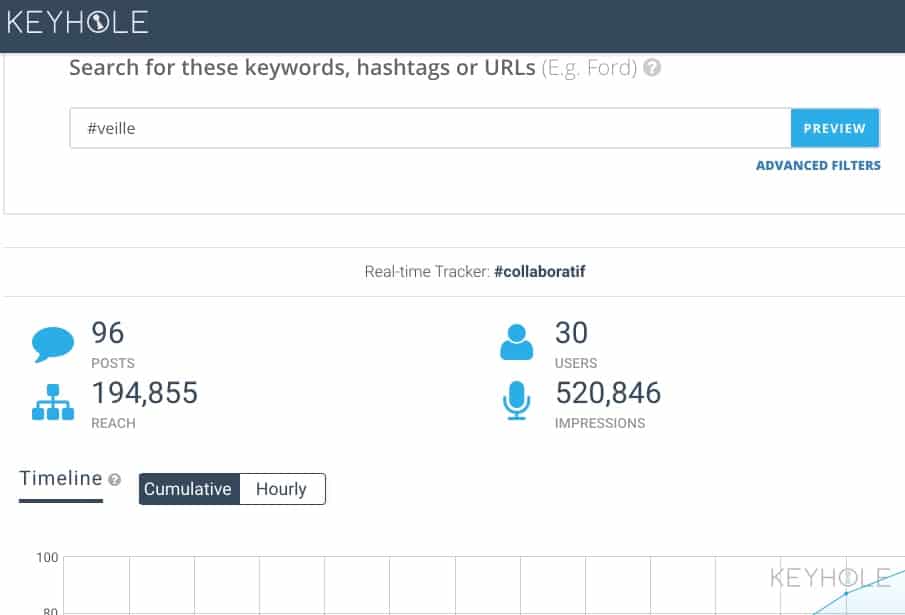
Task: Select the Timeline tab
Action: 61,479
